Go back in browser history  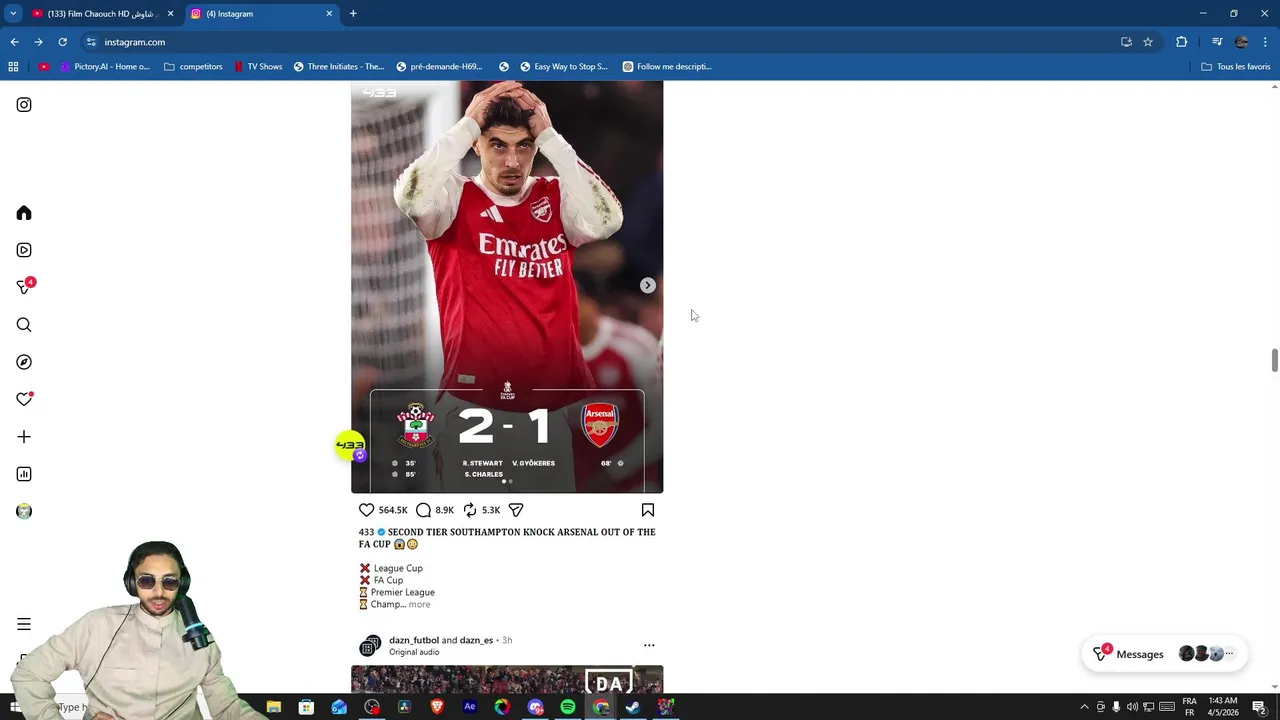click(14, 42)
